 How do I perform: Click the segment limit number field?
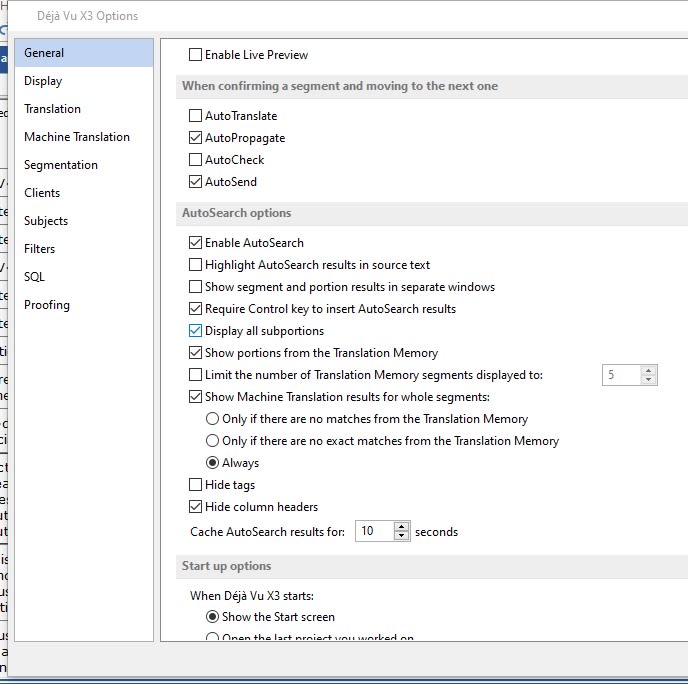tap(621, 375)
